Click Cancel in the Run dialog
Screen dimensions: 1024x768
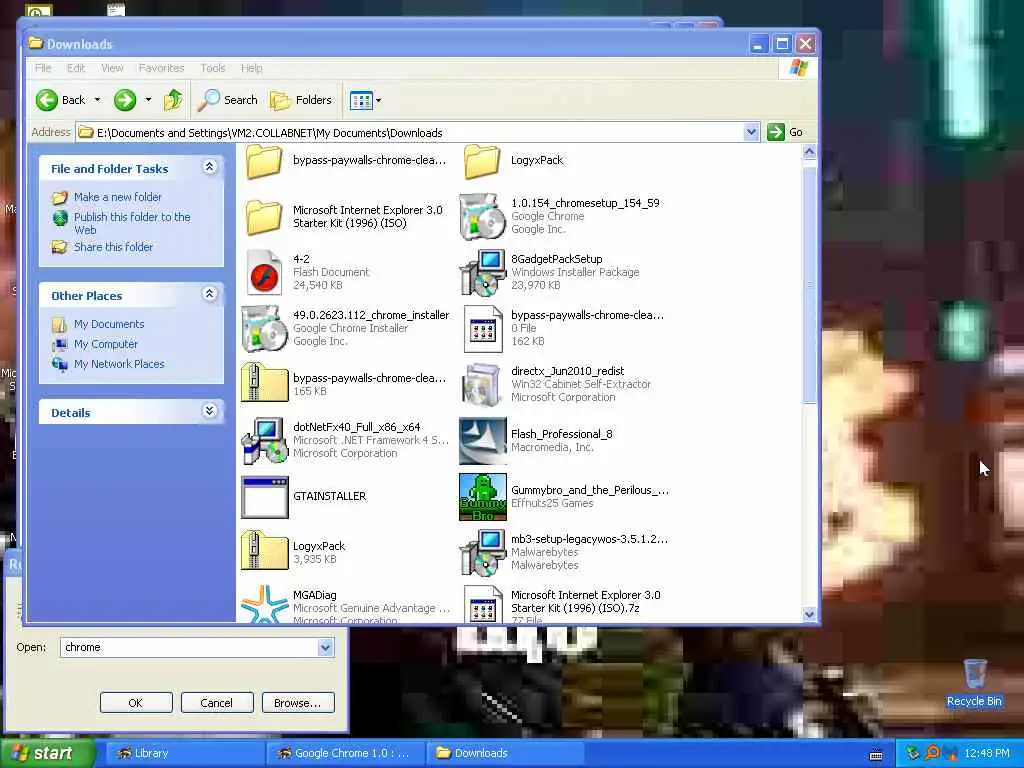tap(216, 703)
